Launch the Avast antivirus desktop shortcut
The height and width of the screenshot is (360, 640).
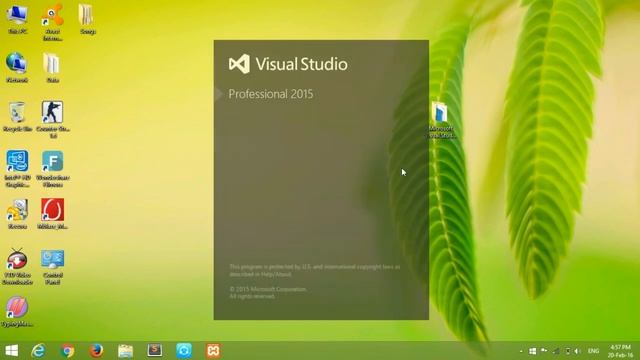[x=52, y=22]
